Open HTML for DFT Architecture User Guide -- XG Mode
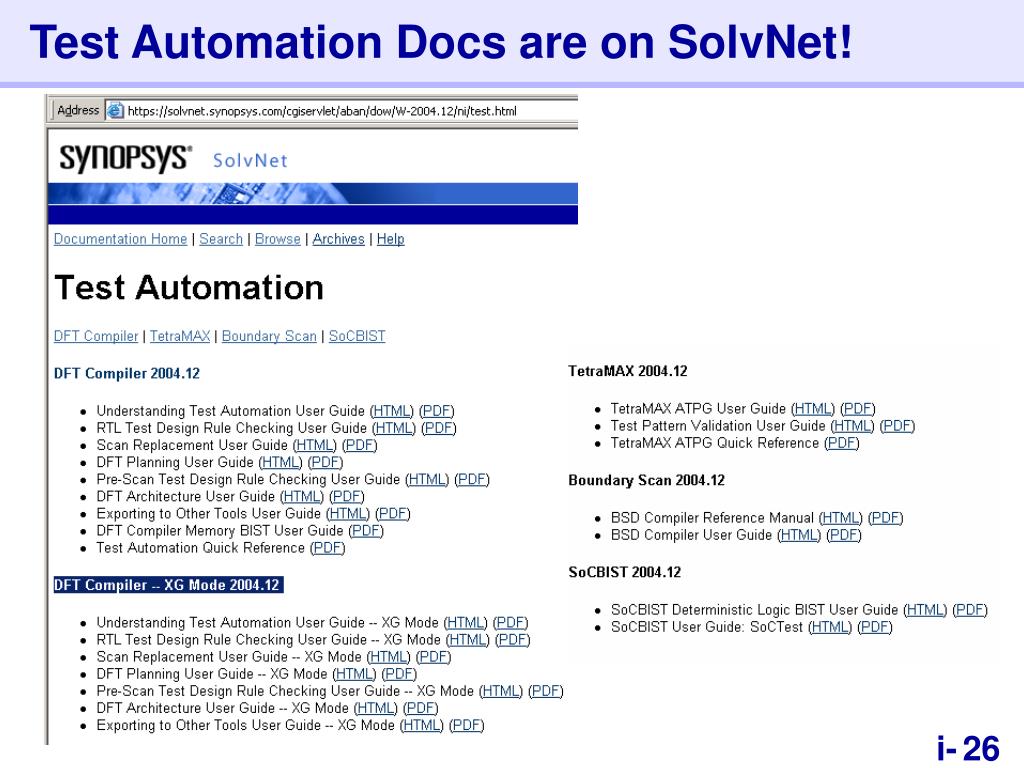This screenshot has height=768, width=1024. point(376,708)
